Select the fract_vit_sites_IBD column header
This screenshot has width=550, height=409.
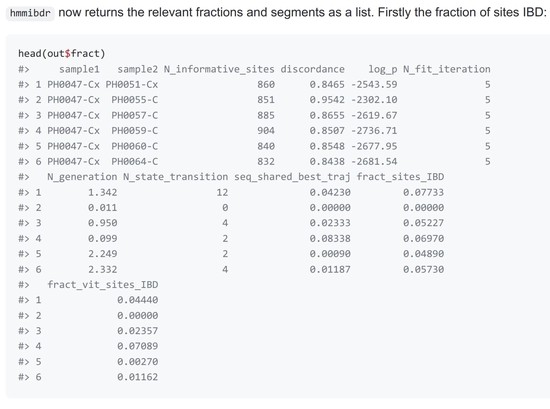(103, 284)
